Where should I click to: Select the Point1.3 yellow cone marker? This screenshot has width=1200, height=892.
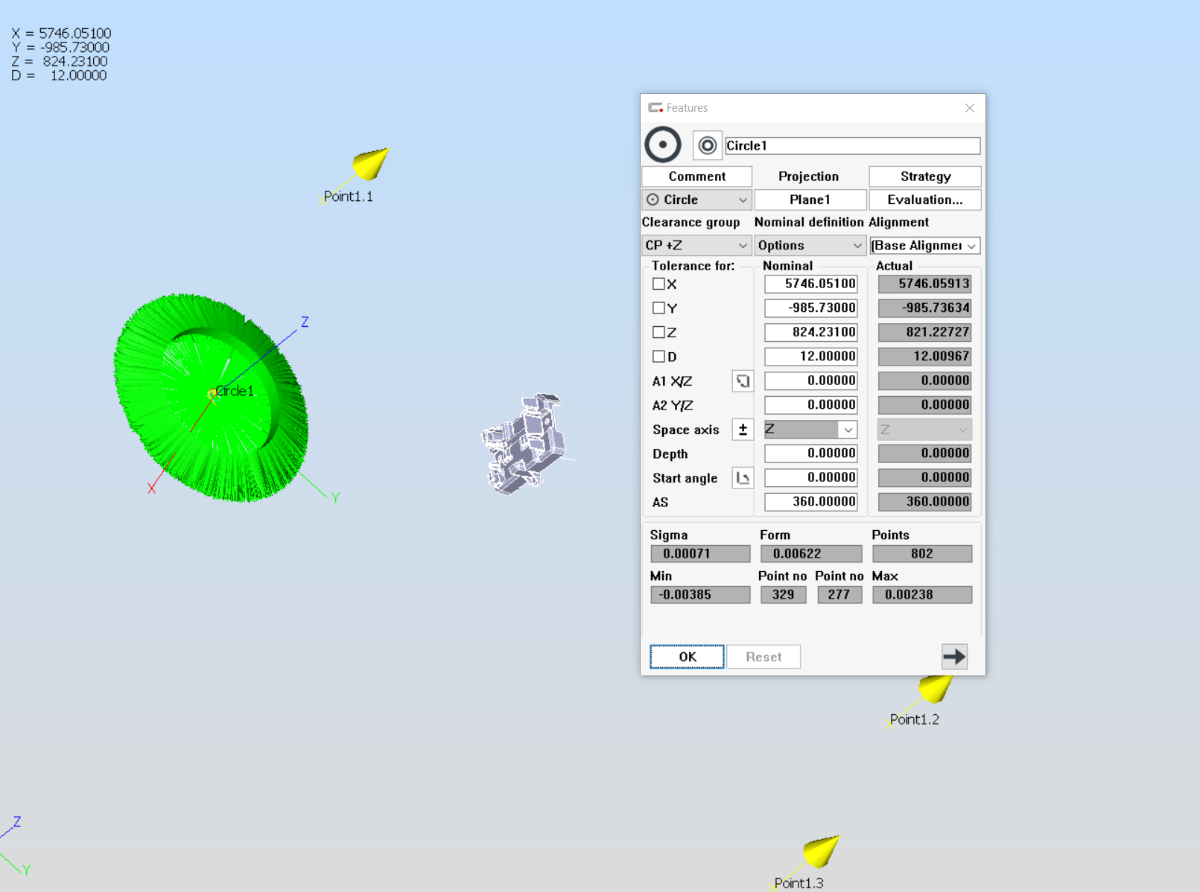(821, 851)
